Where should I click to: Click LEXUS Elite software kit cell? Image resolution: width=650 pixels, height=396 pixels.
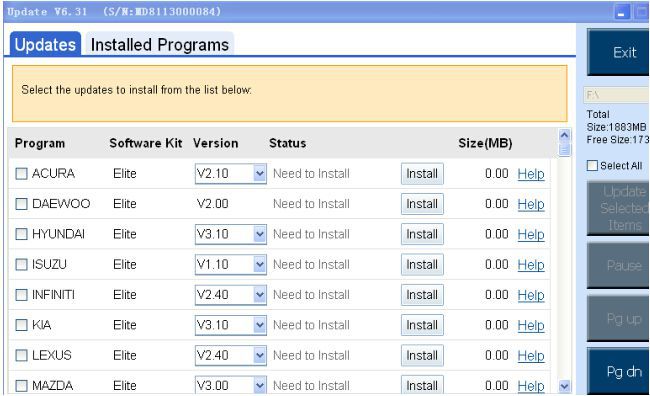tap(125, 355)
